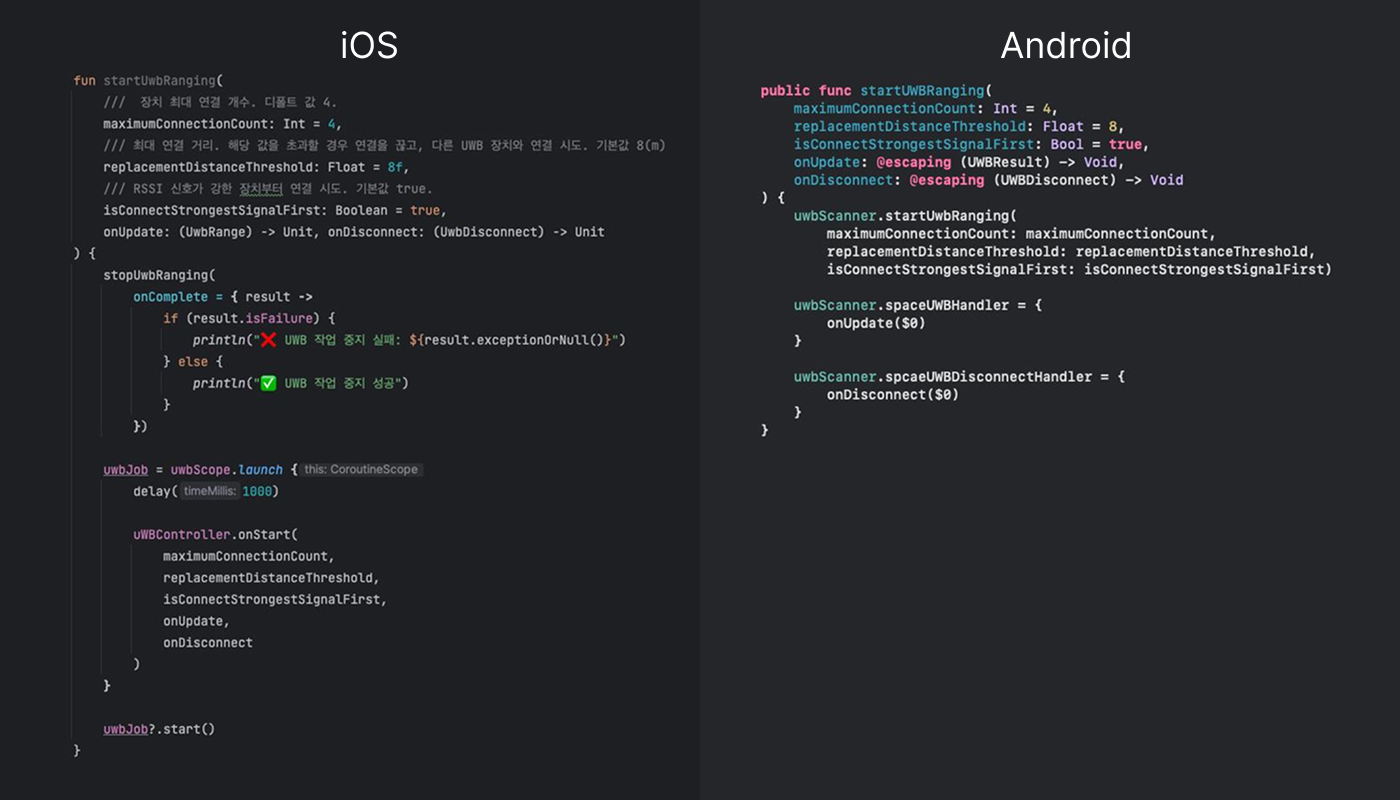
Task: Click "maximumConnectionCount: Int = 4," in the Android panel
Action: (926, 109)
